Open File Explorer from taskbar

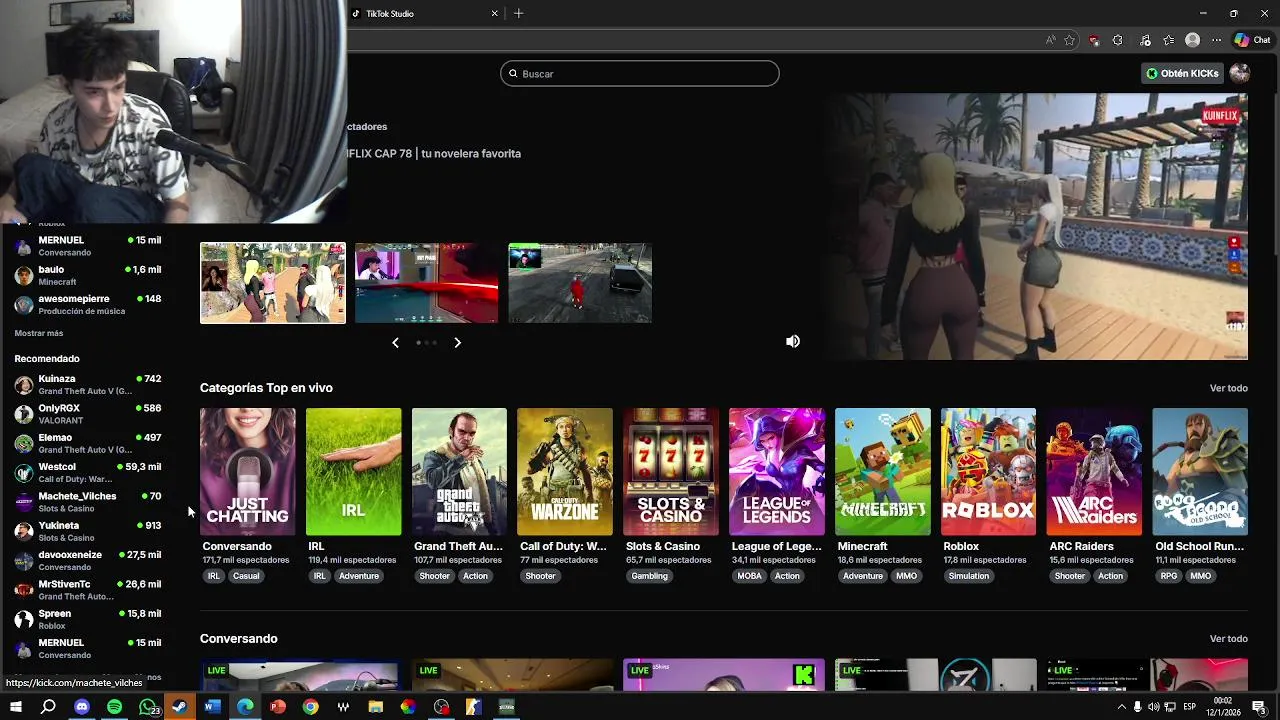click(376, 707)
